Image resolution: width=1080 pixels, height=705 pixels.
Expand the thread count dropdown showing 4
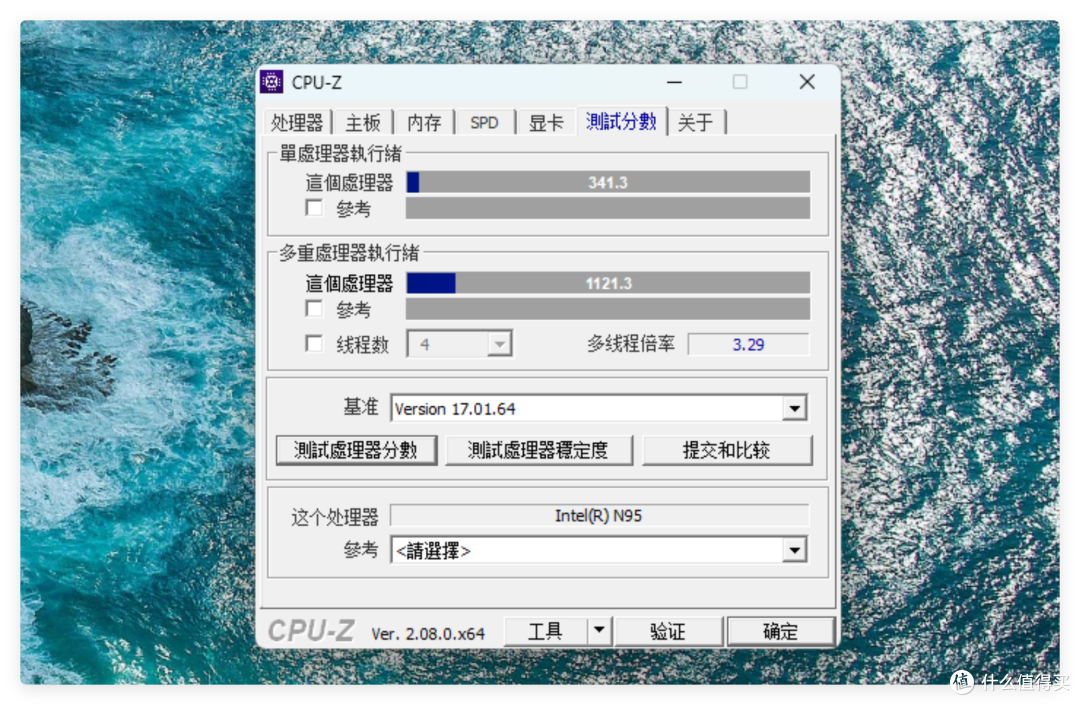click(500, 344)
